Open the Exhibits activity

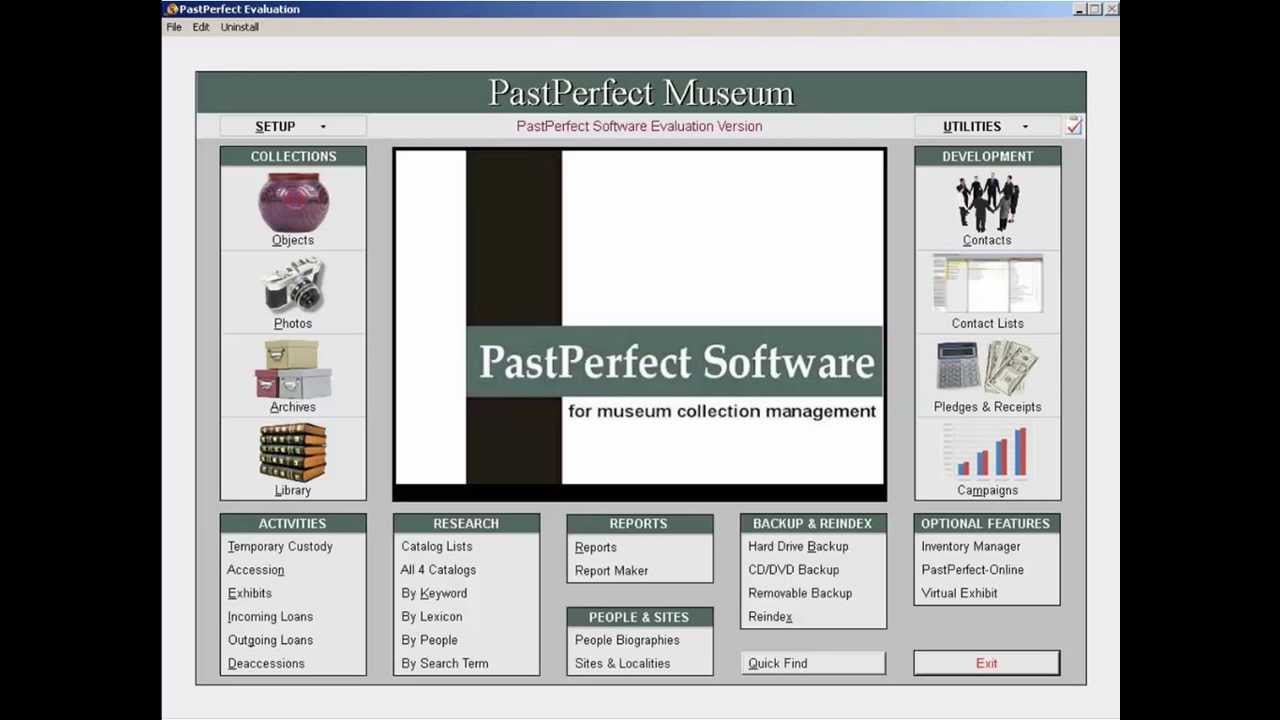tap(250, 593)
